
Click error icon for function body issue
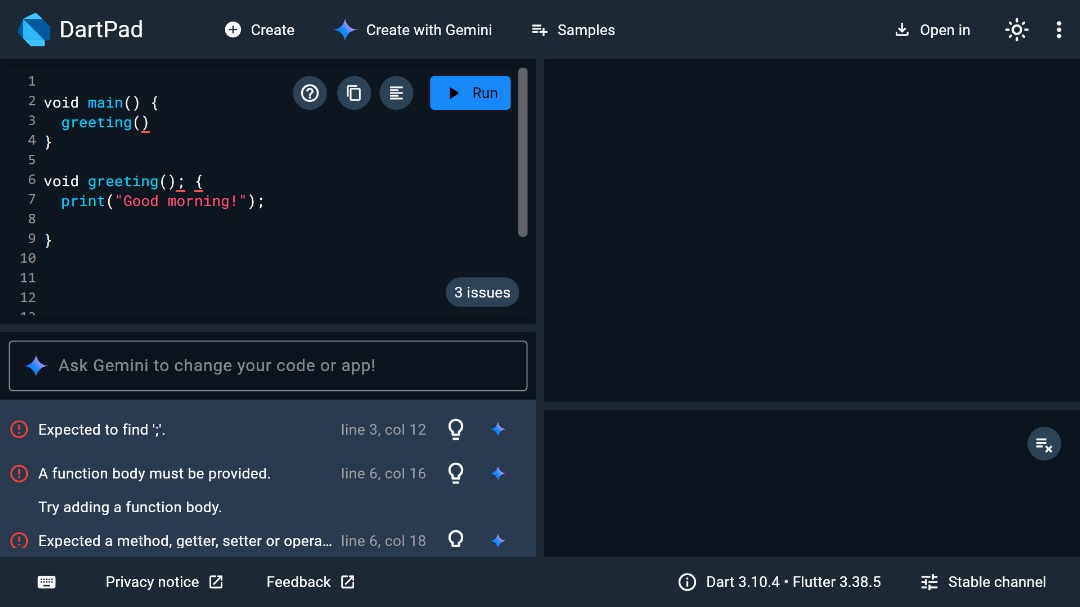[19, 473]
